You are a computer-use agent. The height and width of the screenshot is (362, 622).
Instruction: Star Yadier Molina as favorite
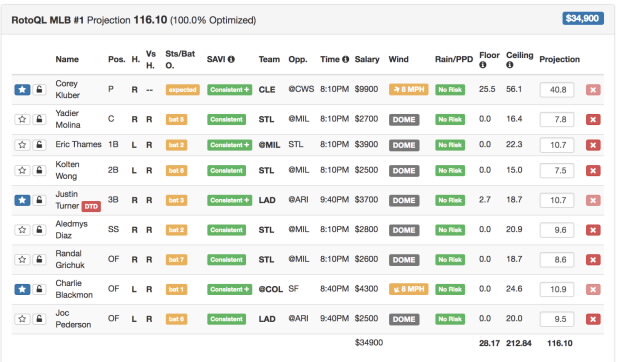22,119
